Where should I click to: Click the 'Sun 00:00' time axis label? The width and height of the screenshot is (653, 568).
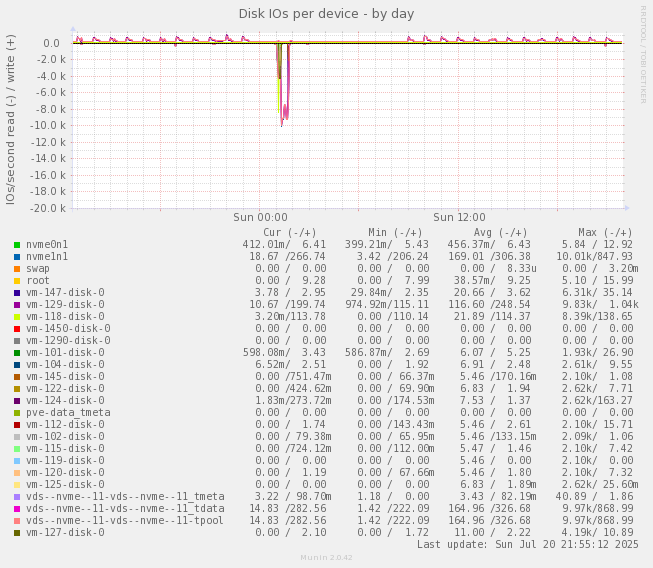coord(260,217)
